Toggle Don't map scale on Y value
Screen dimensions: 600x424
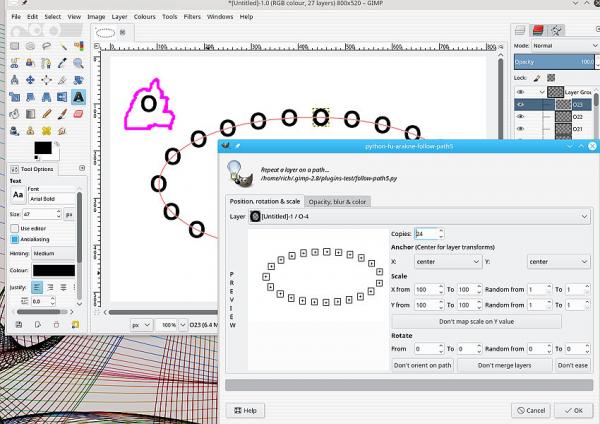click(x=476, y=321)
